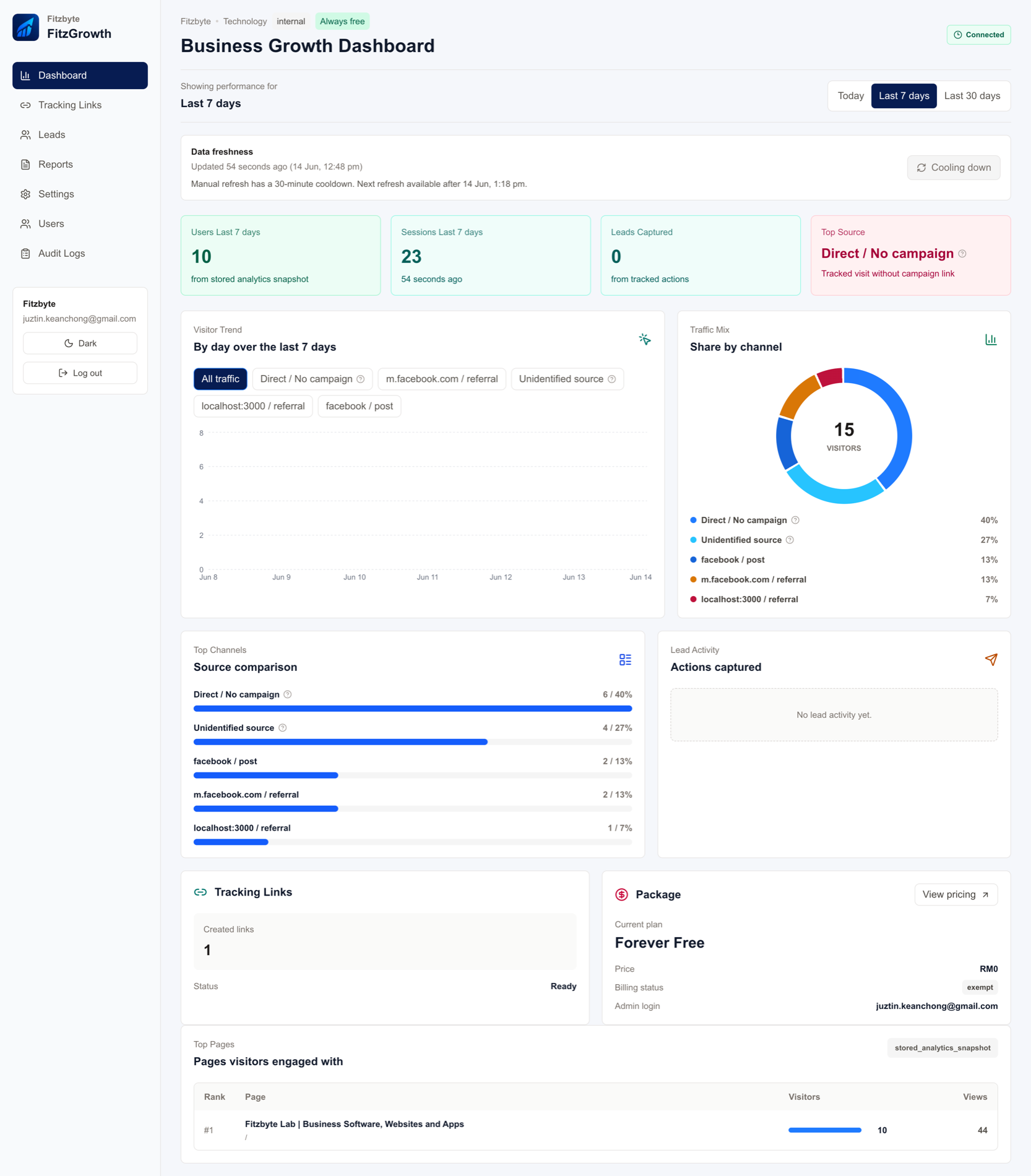
Task: Click Source comparison help icon for Unidentified source
Action: pos(282,729)
